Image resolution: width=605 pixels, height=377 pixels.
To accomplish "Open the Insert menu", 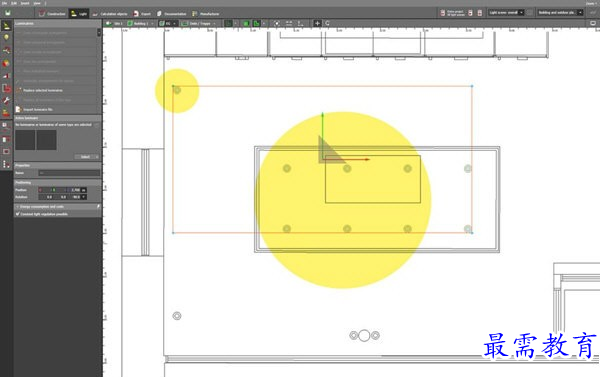I will click(x=25, y=3).
